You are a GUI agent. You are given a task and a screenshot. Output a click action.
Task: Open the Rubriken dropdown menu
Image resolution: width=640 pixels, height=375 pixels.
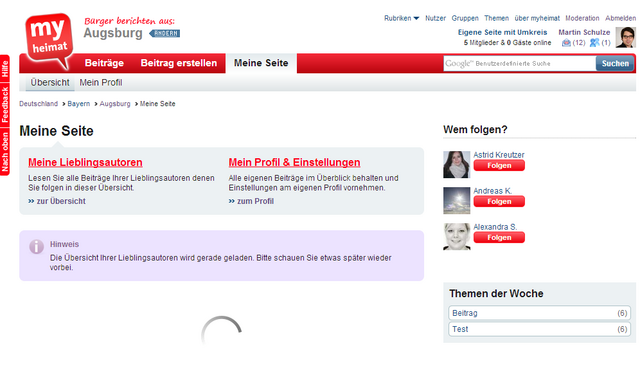tap(401, 18)
